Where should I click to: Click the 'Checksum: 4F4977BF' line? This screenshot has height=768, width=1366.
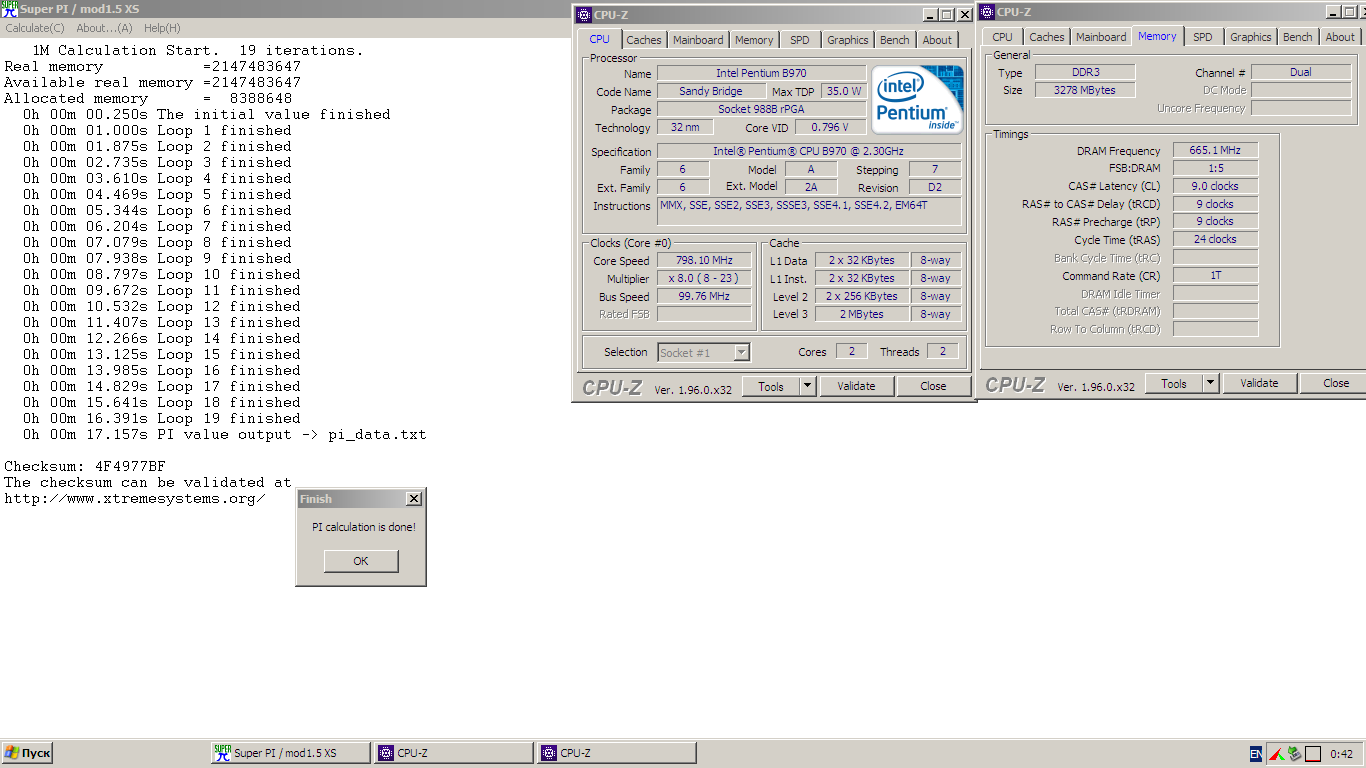tap(85, 466)
